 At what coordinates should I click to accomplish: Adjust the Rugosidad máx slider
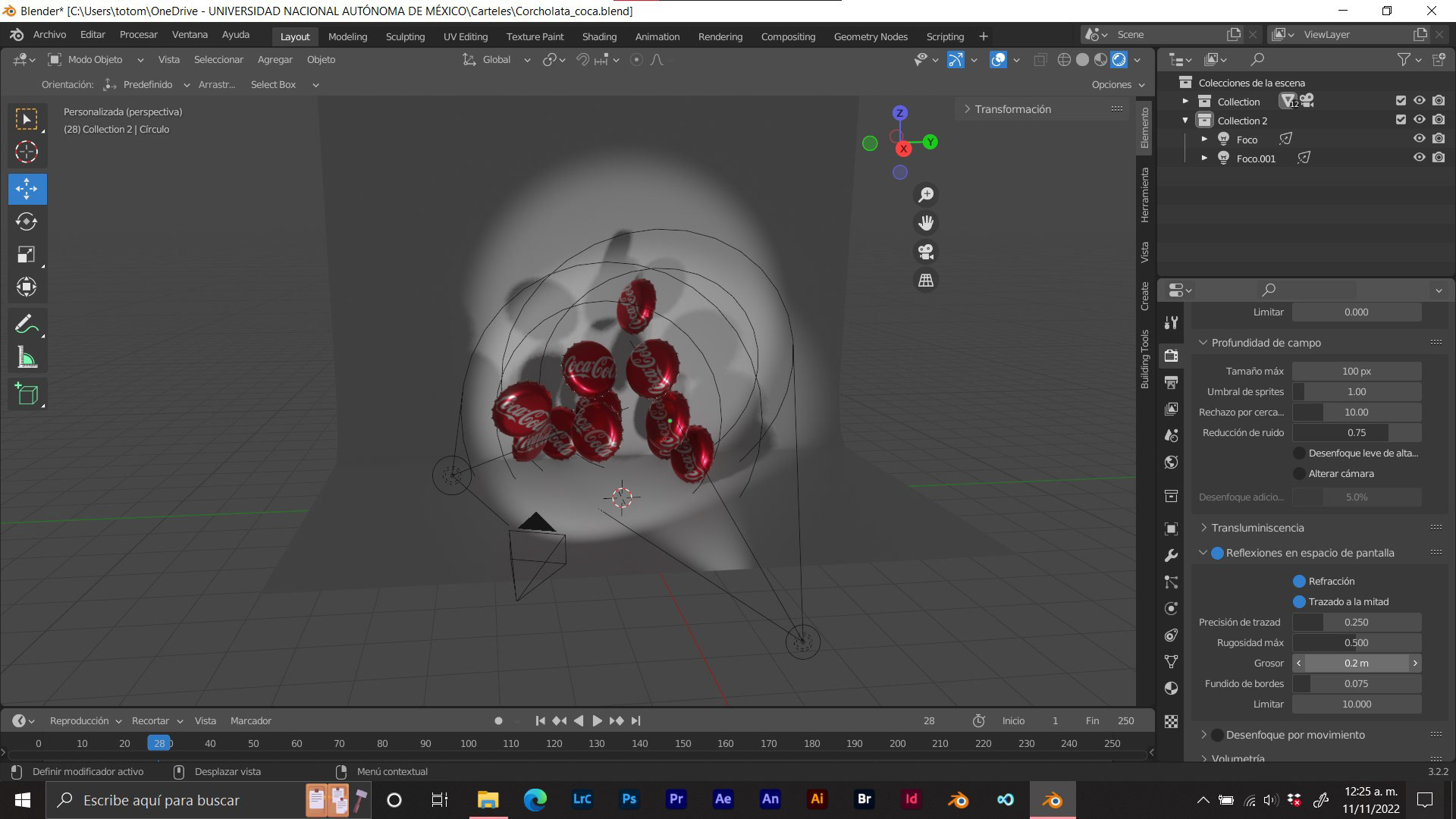click(x=1356, y=642)
